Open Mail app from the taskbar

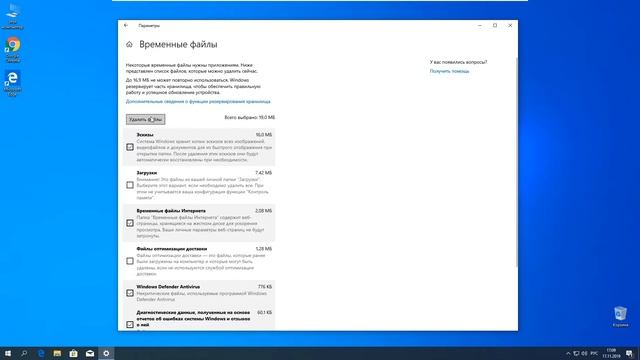coord(90,353)
